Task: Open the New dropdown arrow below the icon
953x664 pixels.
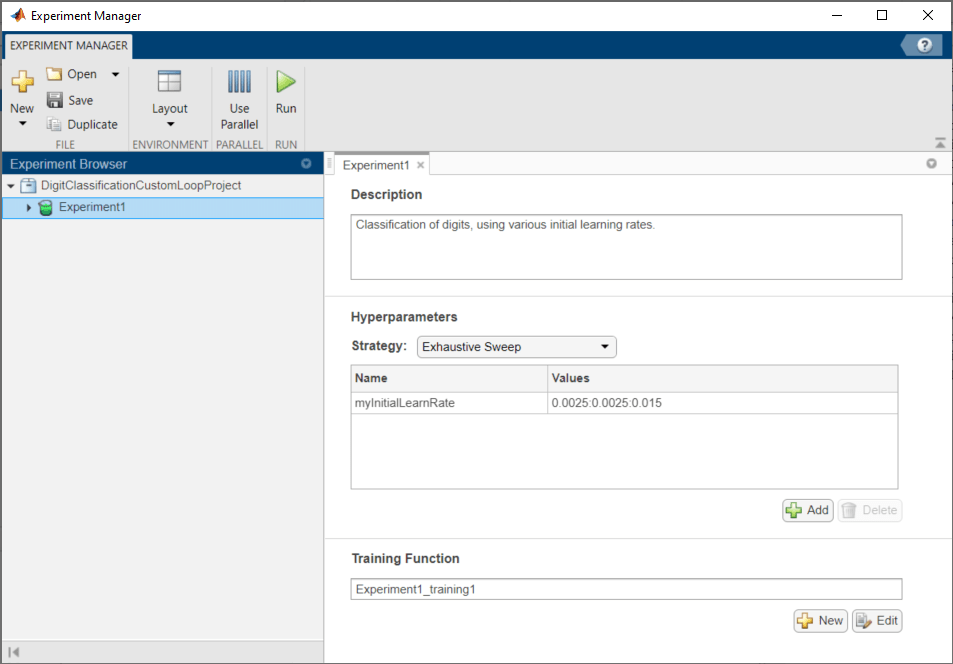Action: (x=22, y=124)
